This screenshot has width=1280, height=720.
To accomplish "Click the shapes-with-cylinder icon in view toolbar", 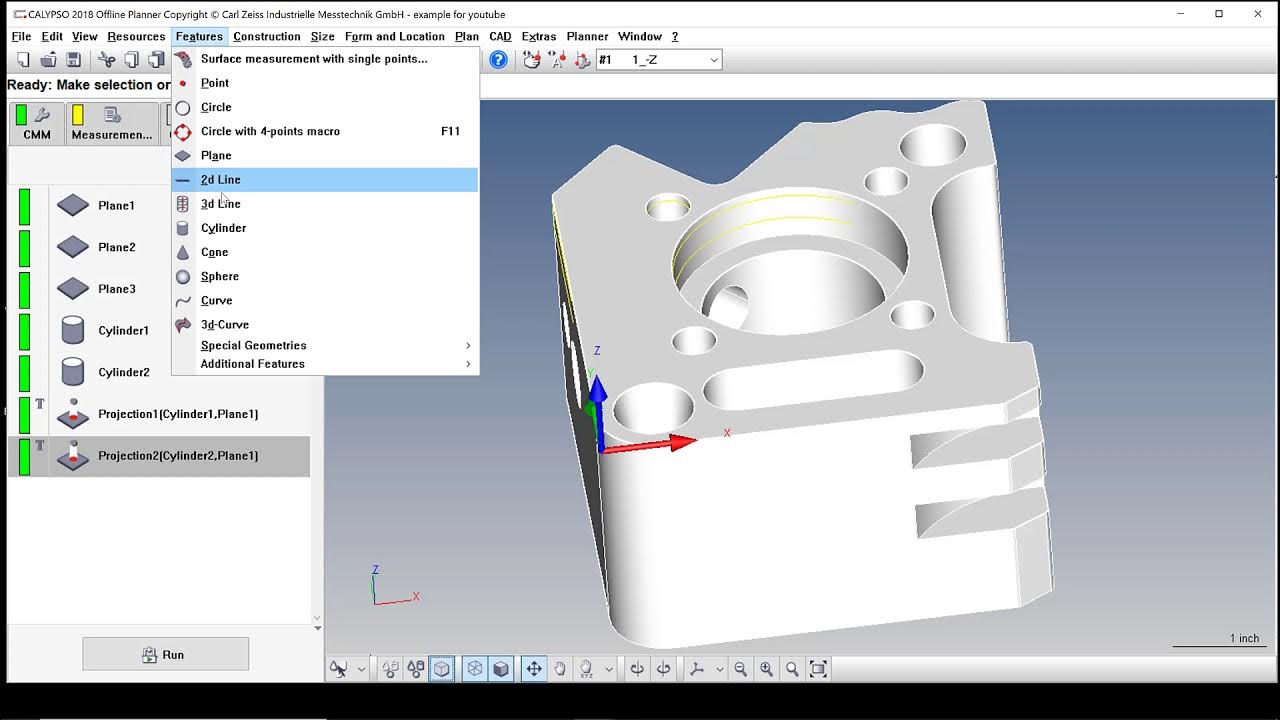I will (x=415, y=669).
